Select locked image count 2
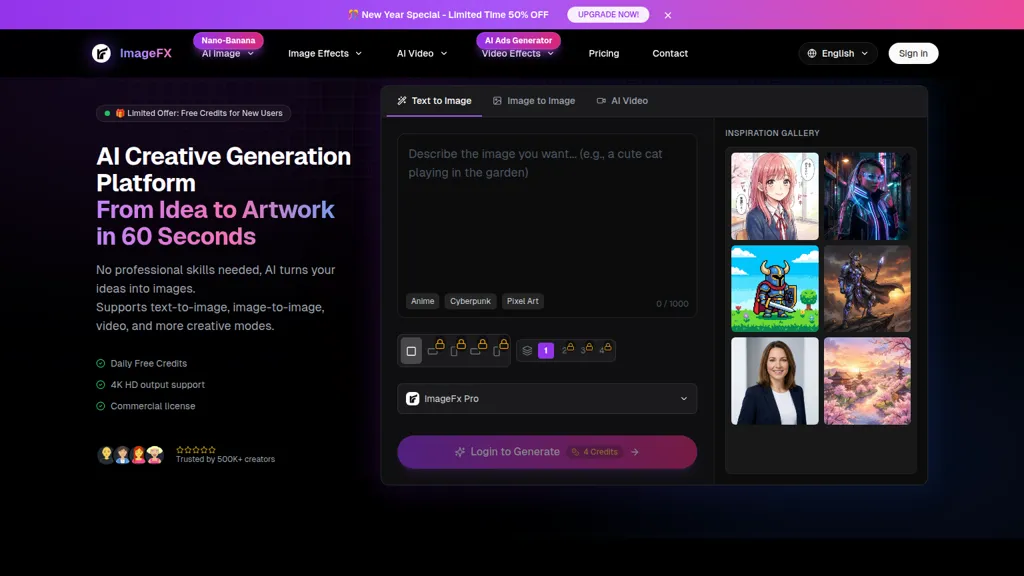Viewport: 1024px width, 576px height. (x=568, y=349)
